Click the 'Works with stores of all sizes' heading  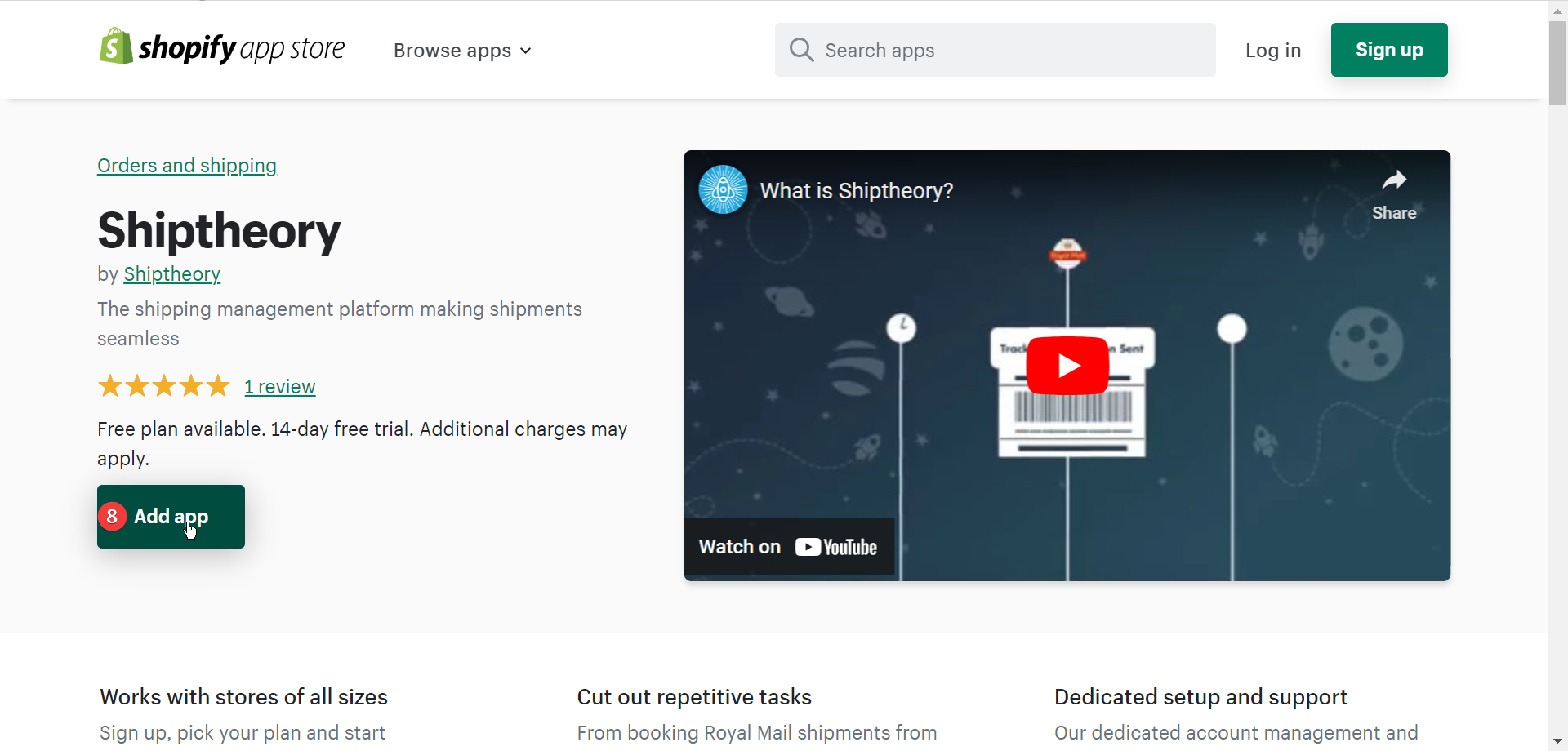tap(243, 697)
